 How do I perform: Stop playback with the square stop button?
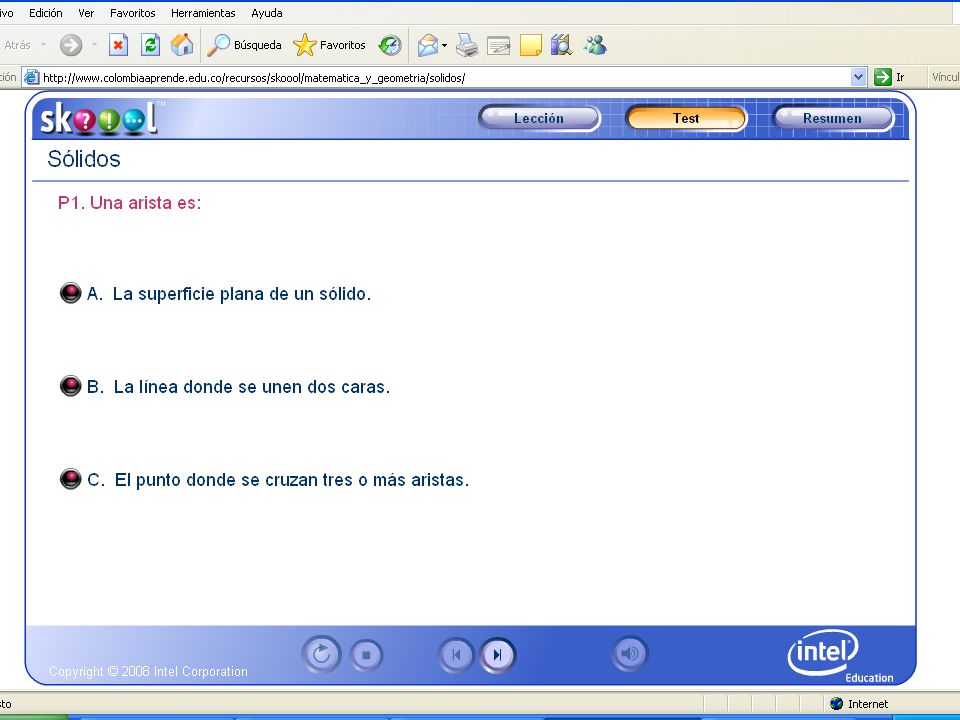pos(366,655)
